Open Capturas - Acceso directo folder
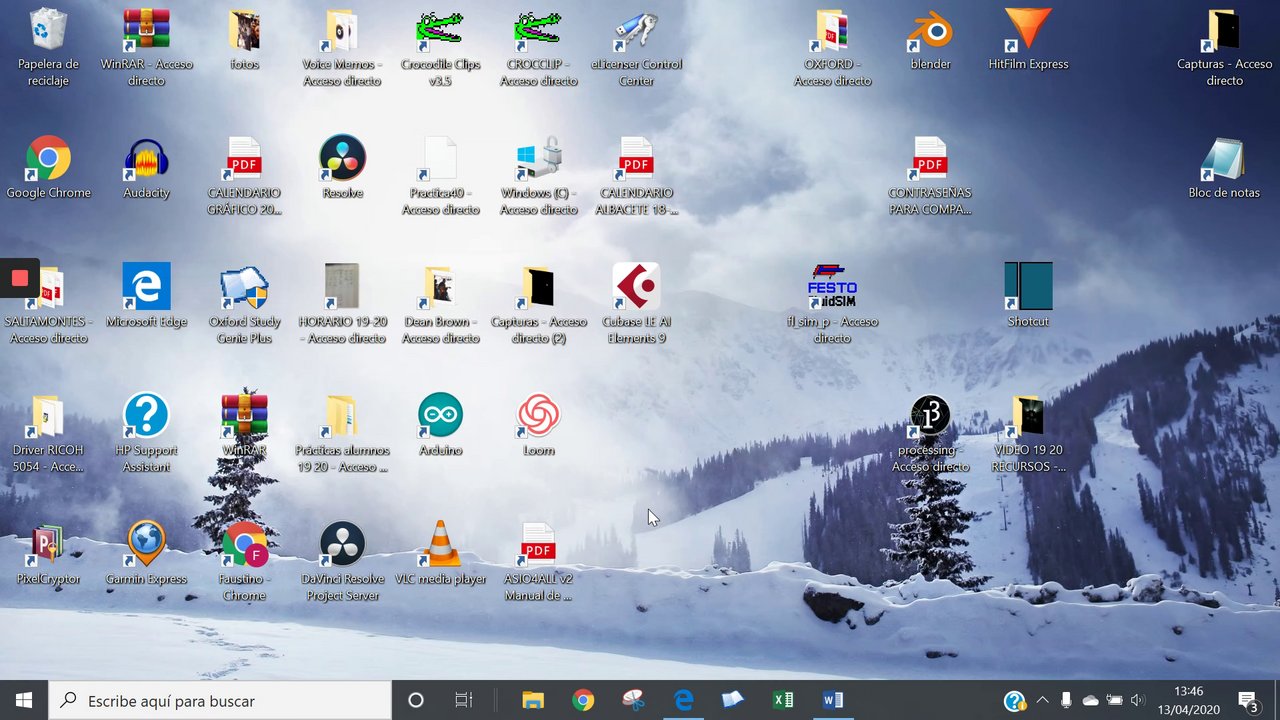 (x=1224, y=47)
